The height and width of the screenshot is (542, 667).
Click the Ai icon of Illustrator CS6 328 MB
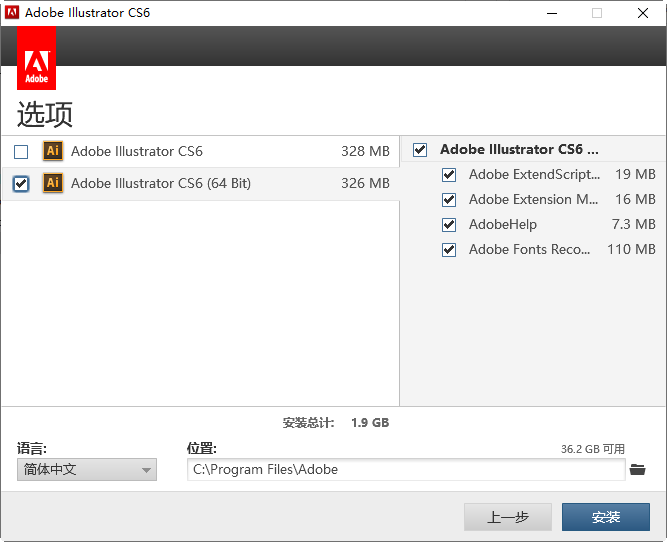53,151
